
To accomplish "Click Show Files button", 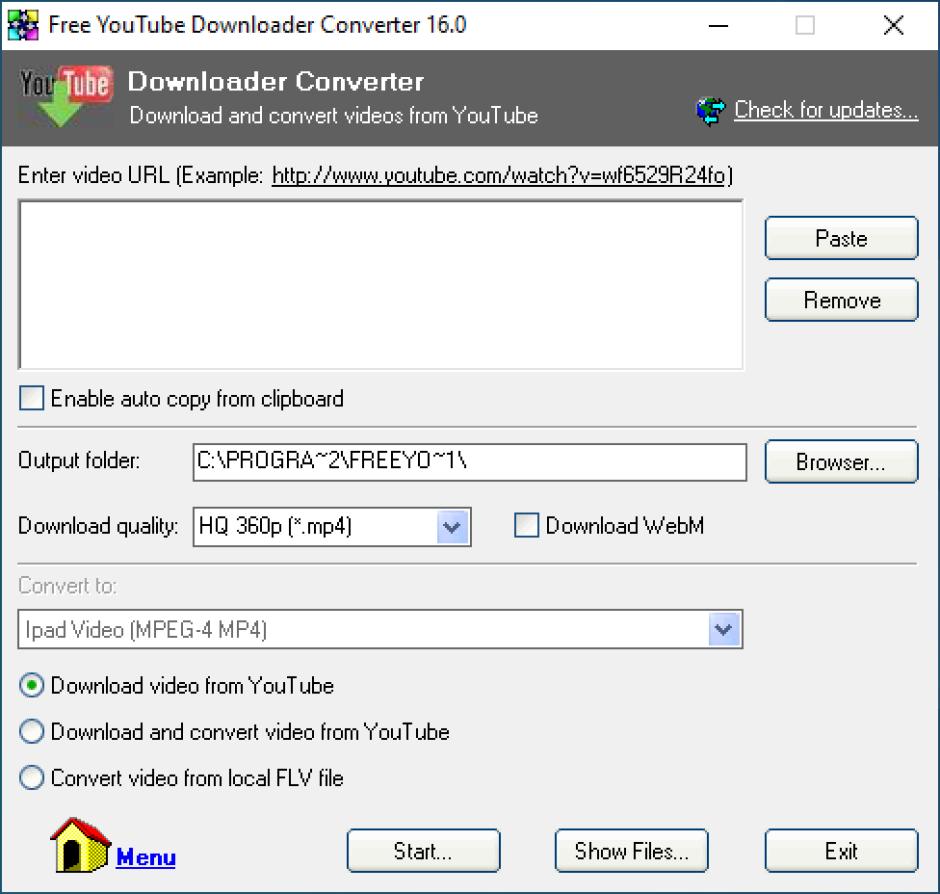I will (632, 851).
